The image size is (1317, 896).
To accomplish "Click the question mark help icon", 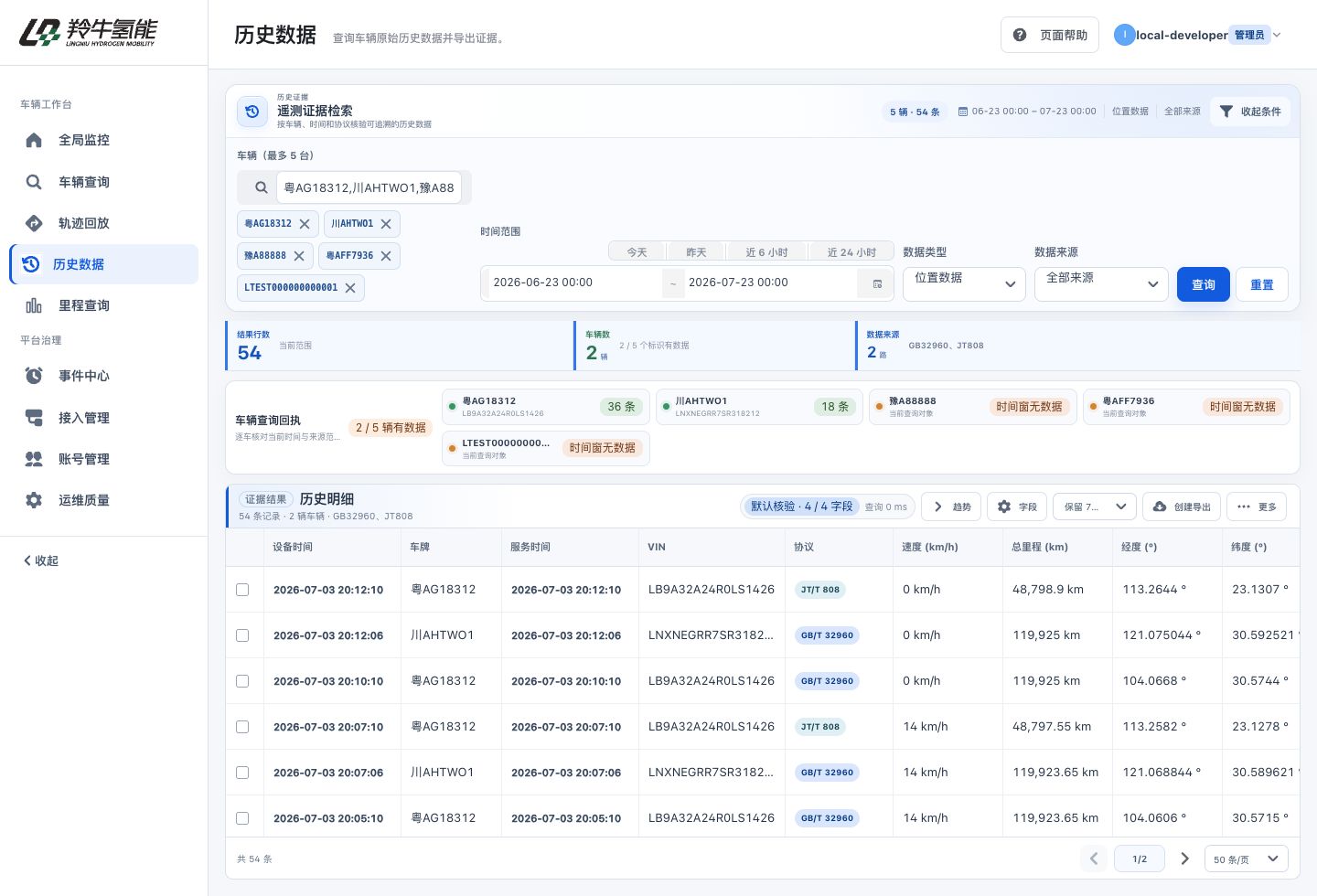I will [1020, 35].
